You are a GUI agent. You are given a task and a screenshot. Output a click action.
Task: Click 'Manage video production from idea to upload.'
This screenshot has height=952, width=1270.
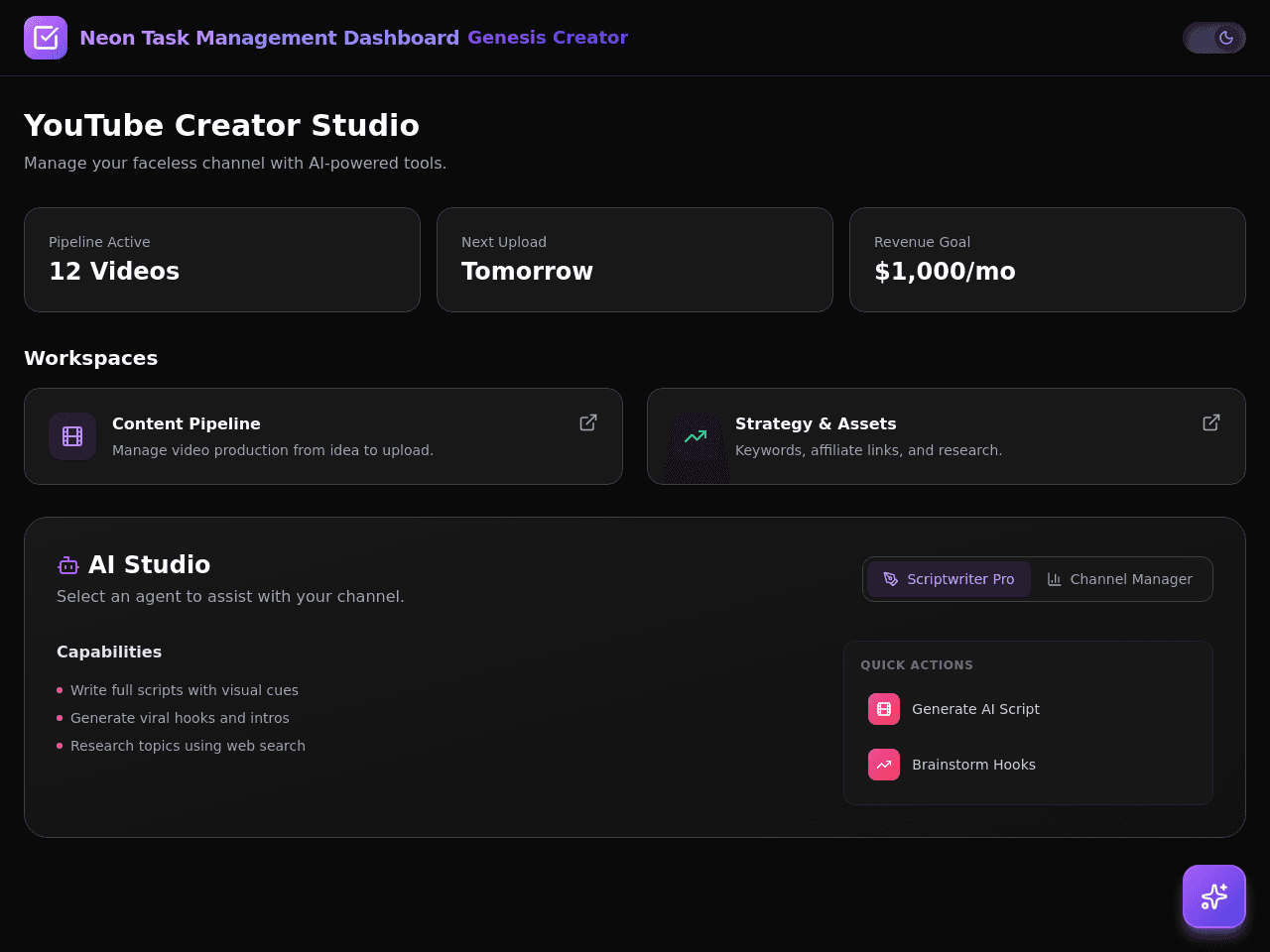(273, 450)
